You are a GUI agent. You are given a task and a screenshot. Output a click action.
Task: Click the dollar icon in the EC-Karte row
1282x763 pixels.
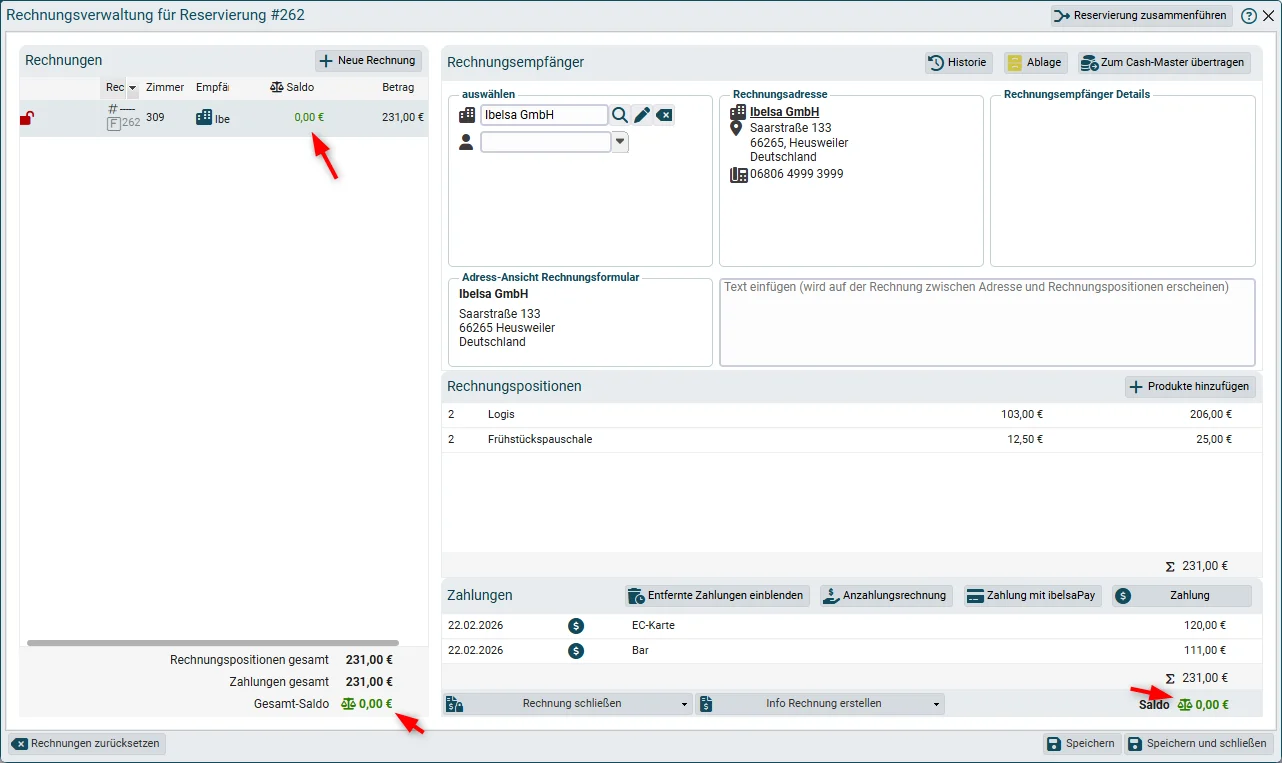[576, 626]
